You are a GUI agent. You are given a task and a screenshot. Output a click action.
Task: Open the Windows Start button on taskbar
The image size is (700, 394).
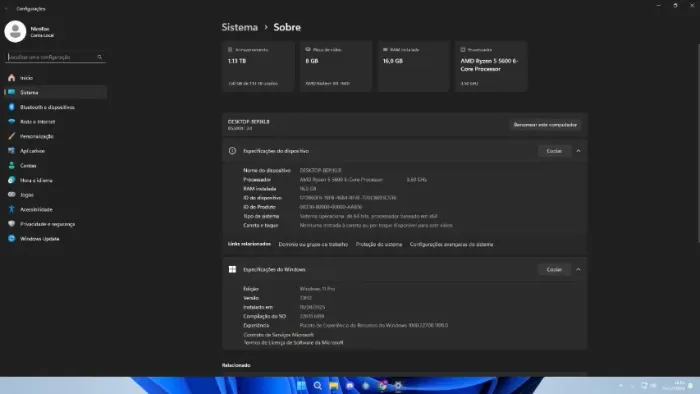point(301,386)
